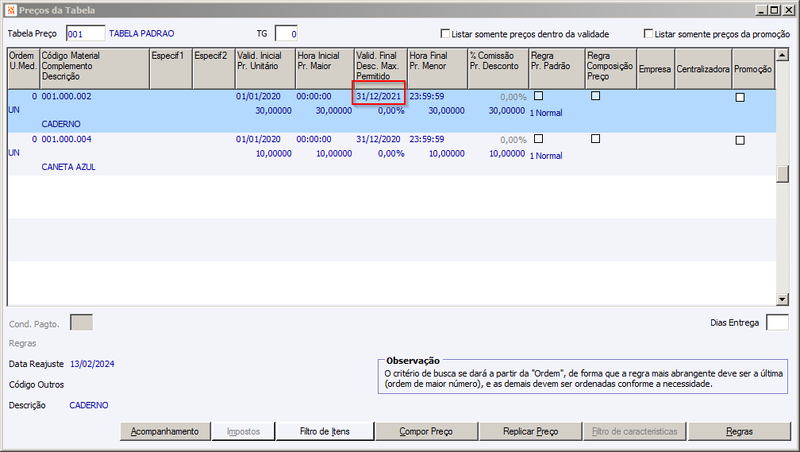The width and height of the screenshot is (800, 452).
Task: Select the CANETA AZUL row
Action: (x=391, y=154)
